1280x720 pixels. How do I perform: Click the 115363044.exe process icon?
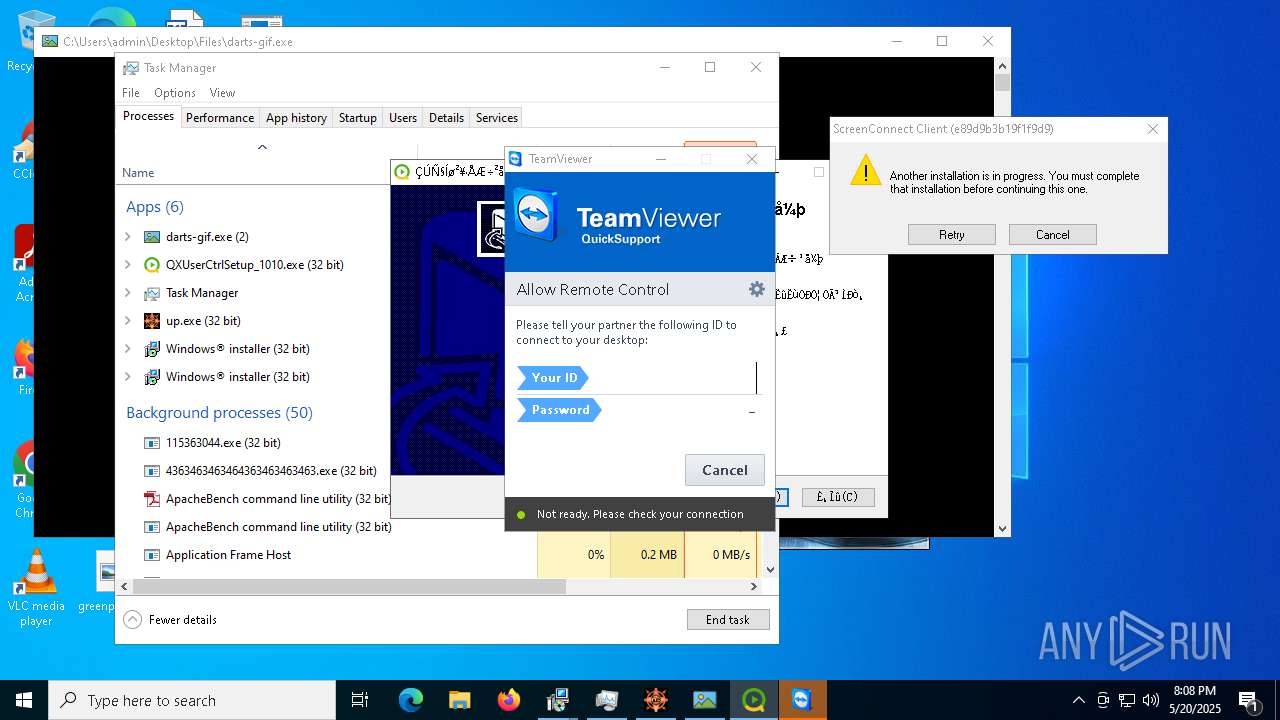(152, 443)
